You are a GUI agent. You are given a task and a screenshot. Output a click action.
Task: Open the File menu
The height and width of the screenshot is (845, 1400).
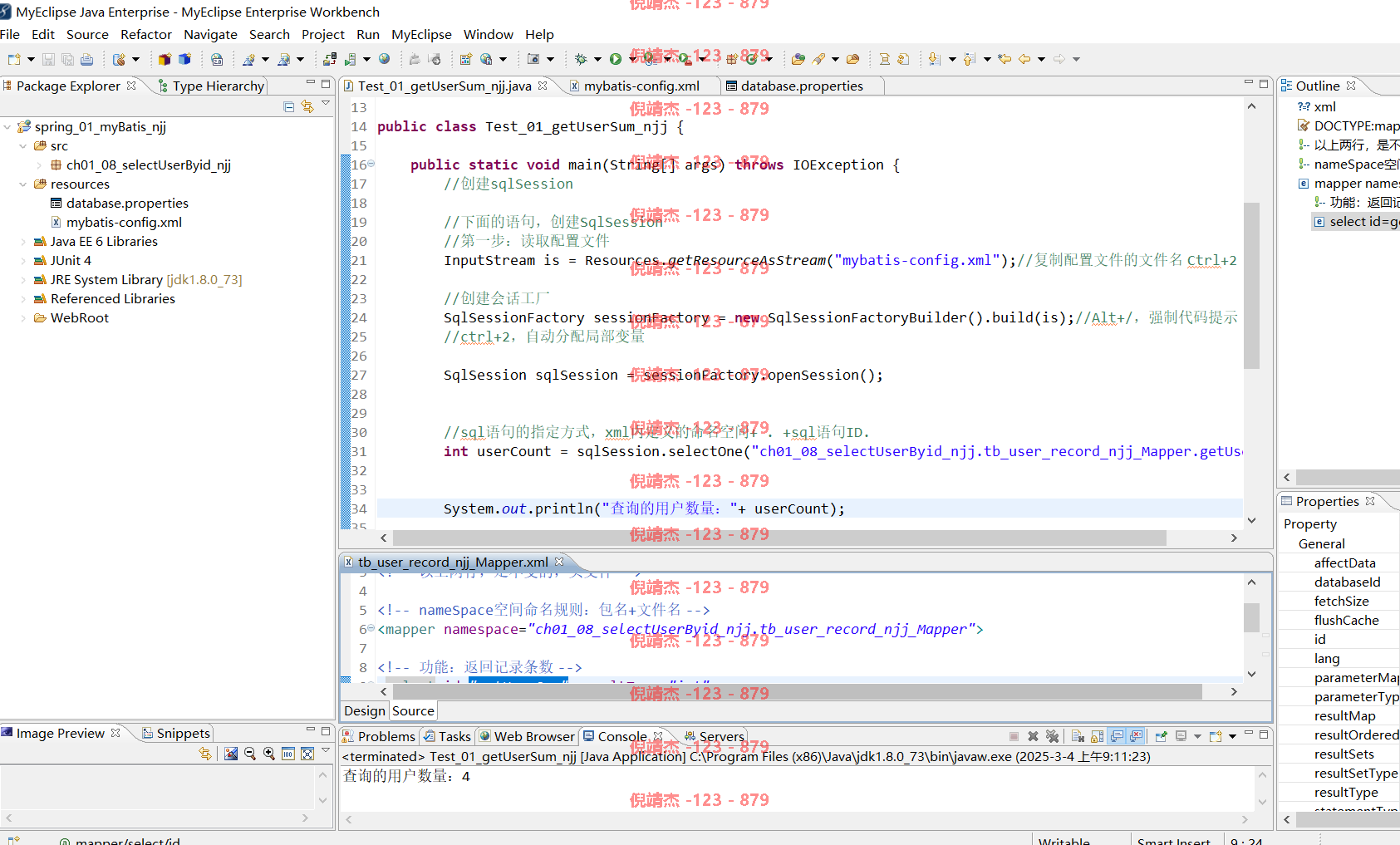point(10,34)
